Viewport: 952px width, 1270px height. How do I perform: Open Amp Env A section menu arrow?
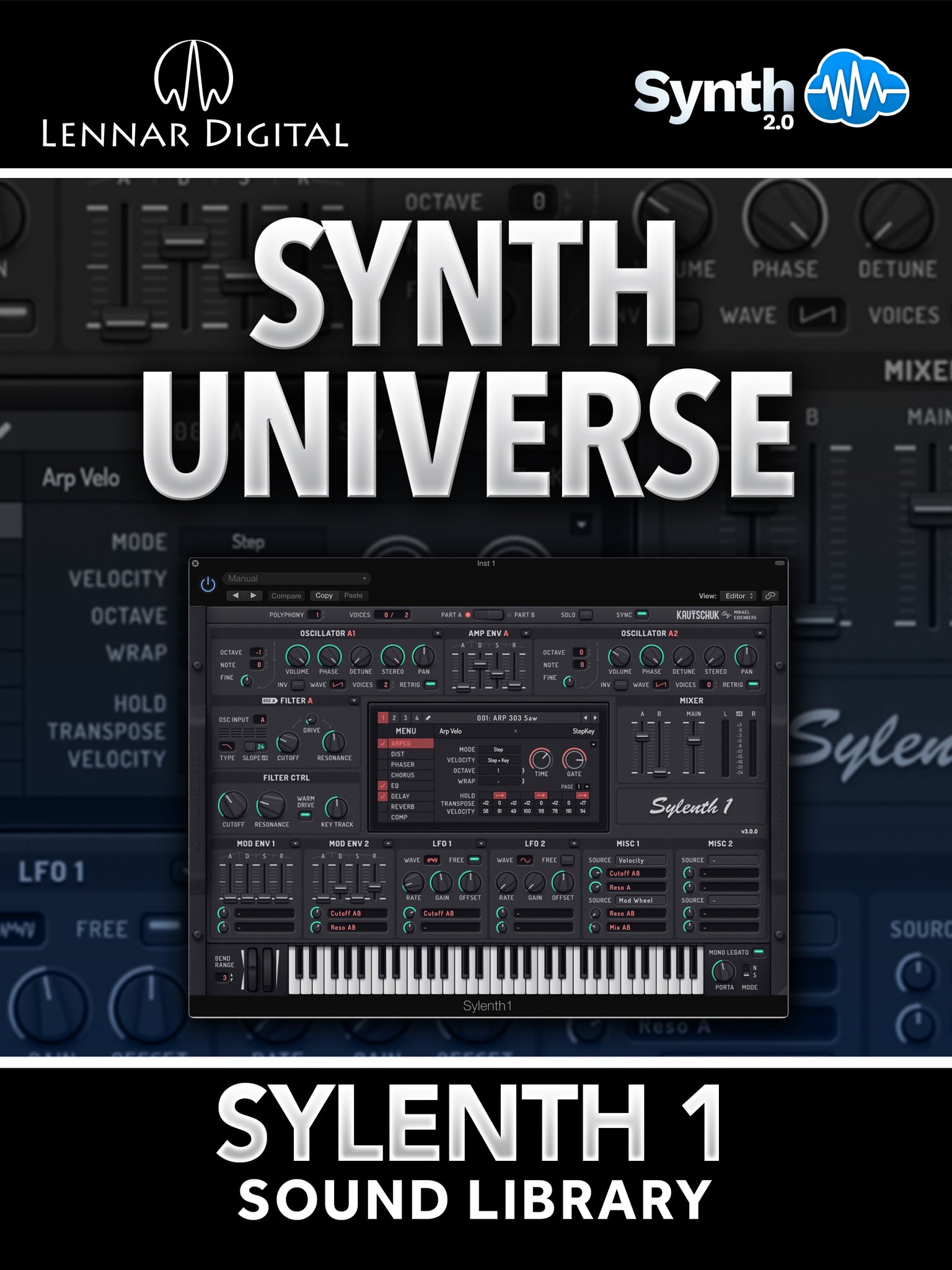[x=526, y=633]
